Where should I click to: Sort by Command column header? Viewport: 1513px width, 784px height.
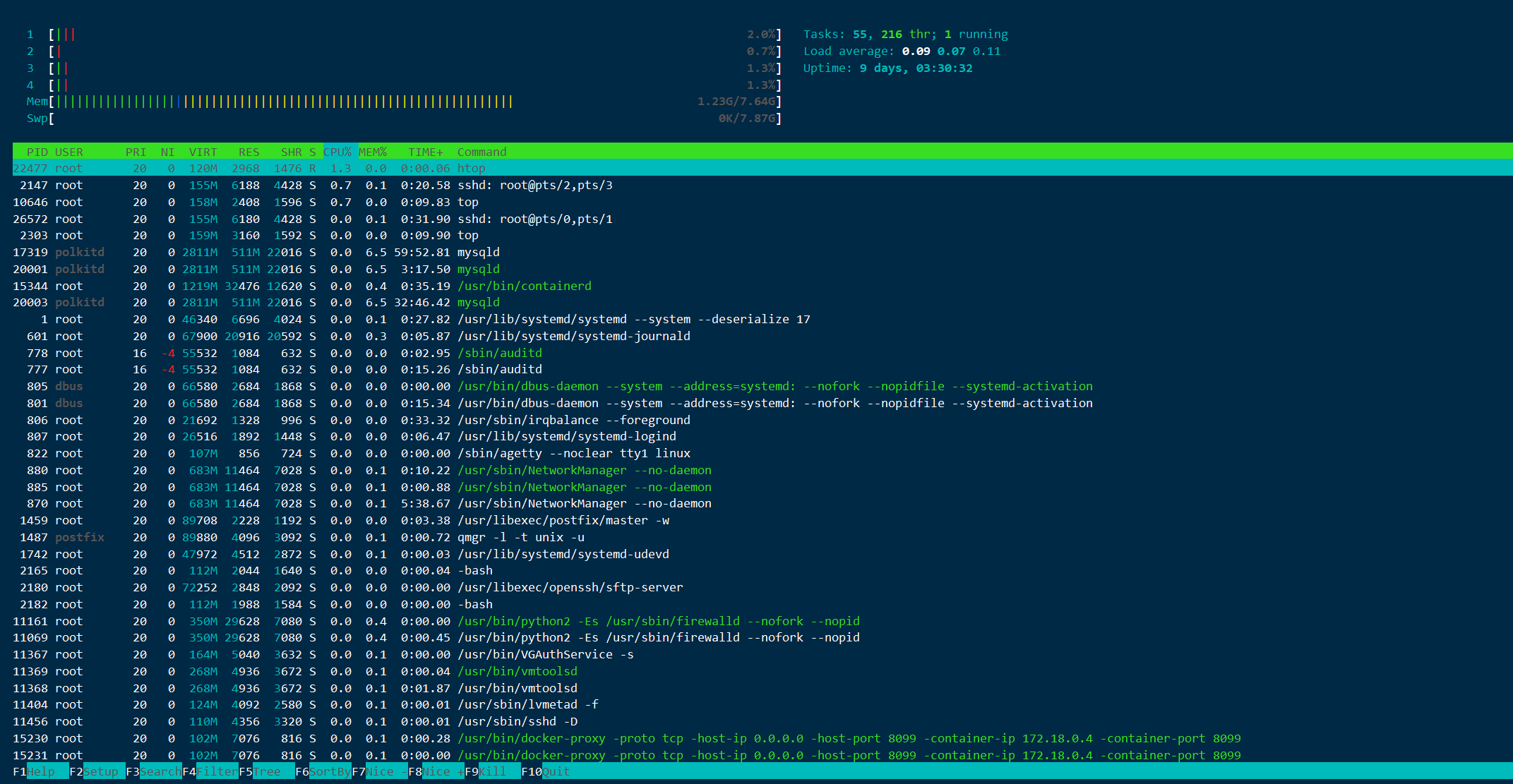coord(482,152)
